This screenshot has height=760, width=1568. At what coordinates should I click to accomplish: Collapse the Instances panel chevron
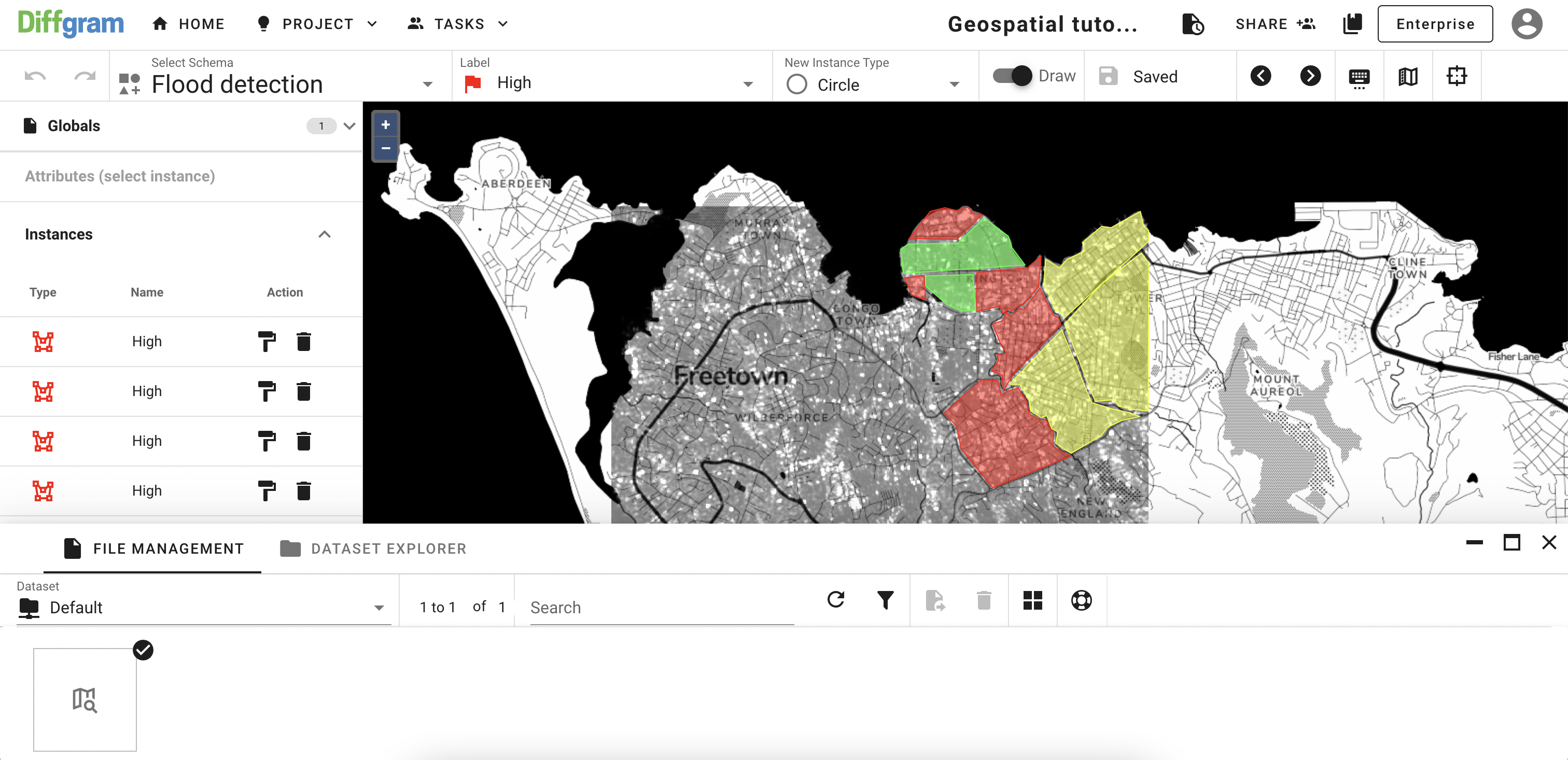[325, 234]
